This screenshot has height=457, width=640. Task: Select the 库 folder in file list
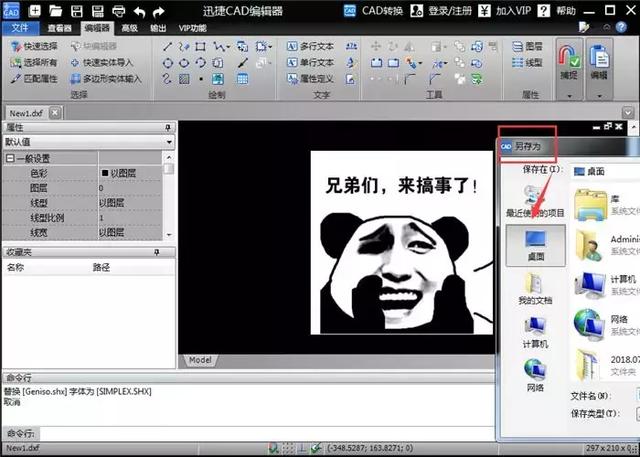click(606, 205)
